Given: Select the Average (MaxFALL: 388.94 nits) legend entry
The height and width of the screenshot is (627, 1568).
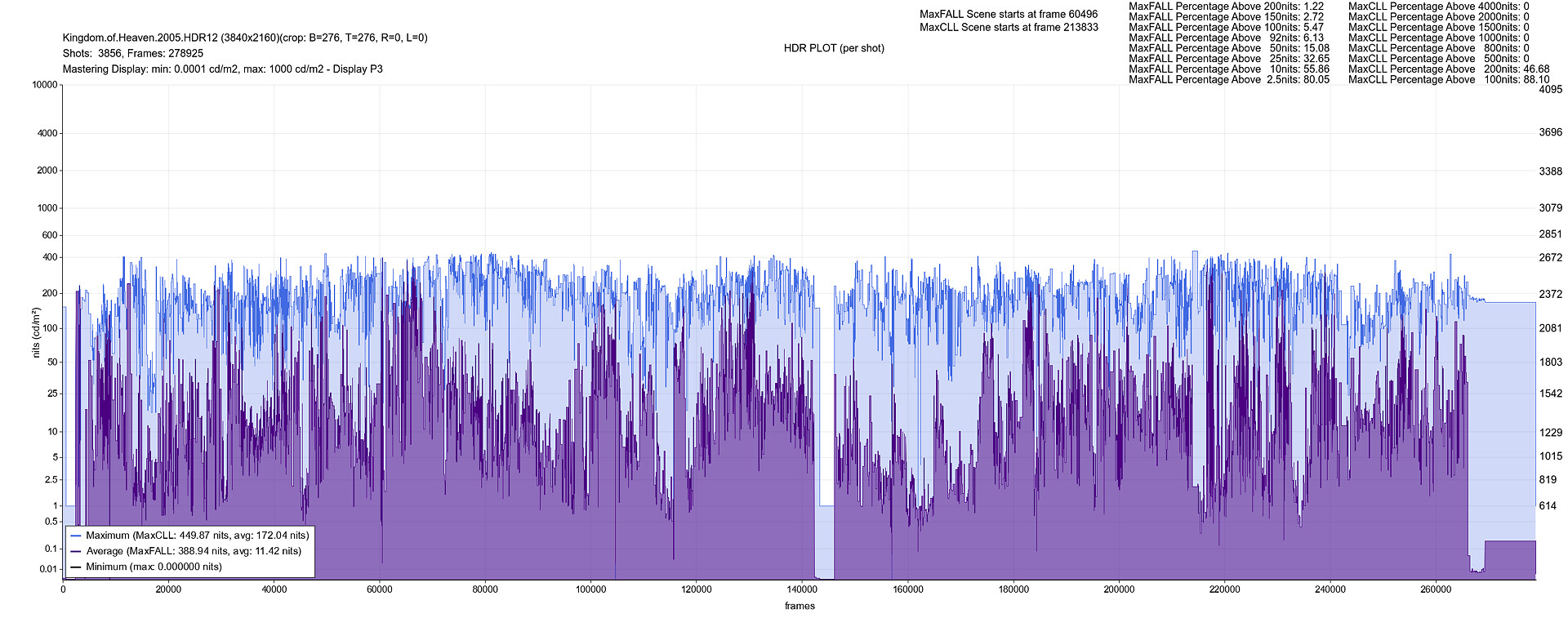Looking at the screenshot, I should pyautogui.click(x=186, y=551).
